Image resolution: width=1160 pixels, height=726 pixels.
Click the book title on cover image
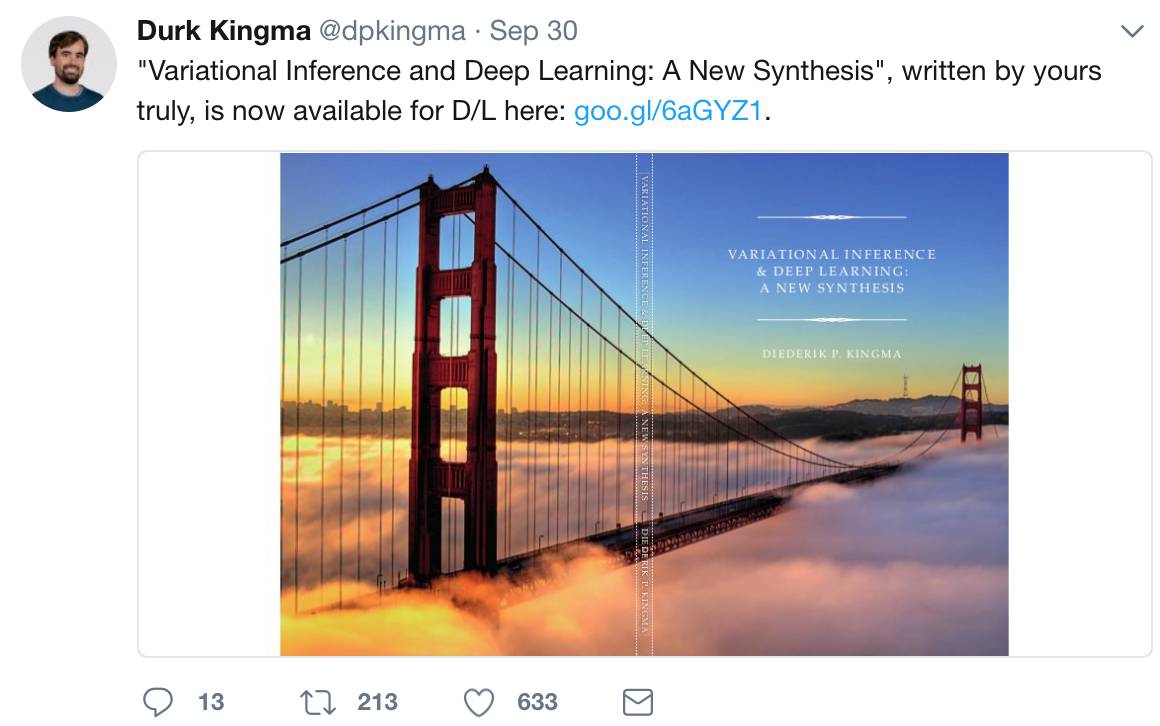[x=832, y=271]
